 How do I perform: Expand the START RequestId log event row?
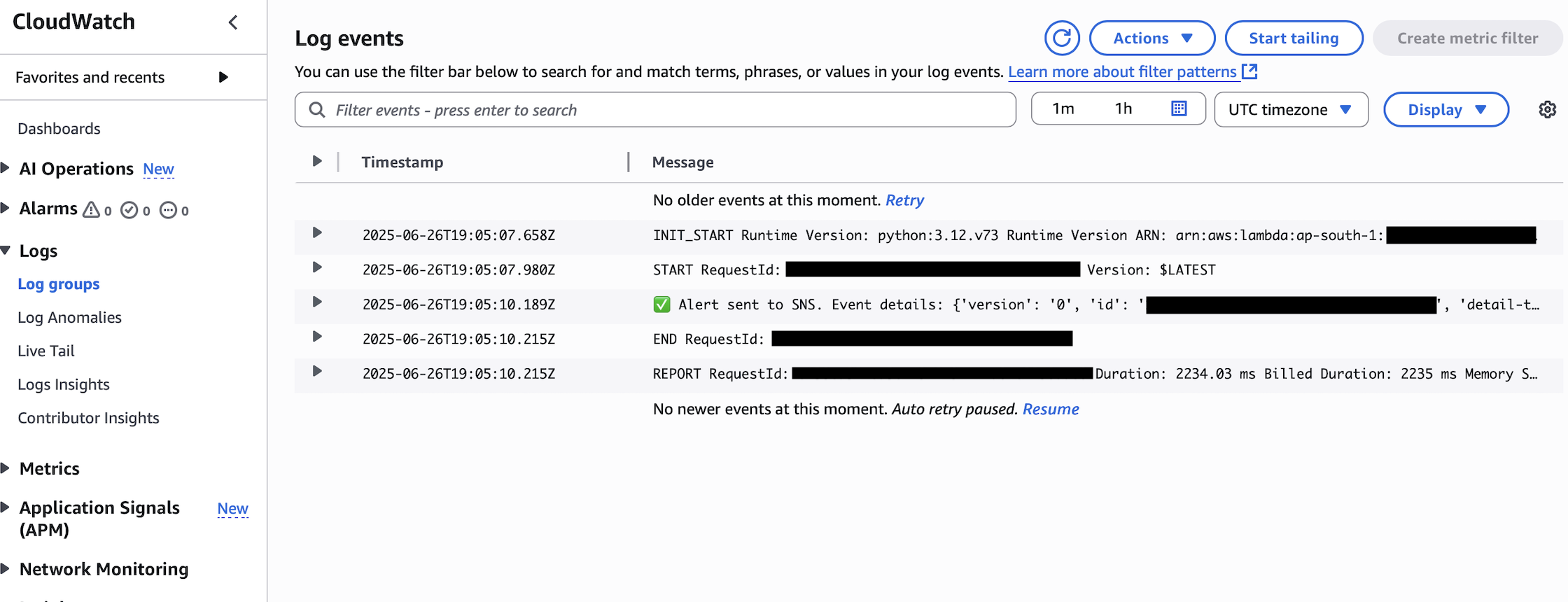click(x=317, y=267)
